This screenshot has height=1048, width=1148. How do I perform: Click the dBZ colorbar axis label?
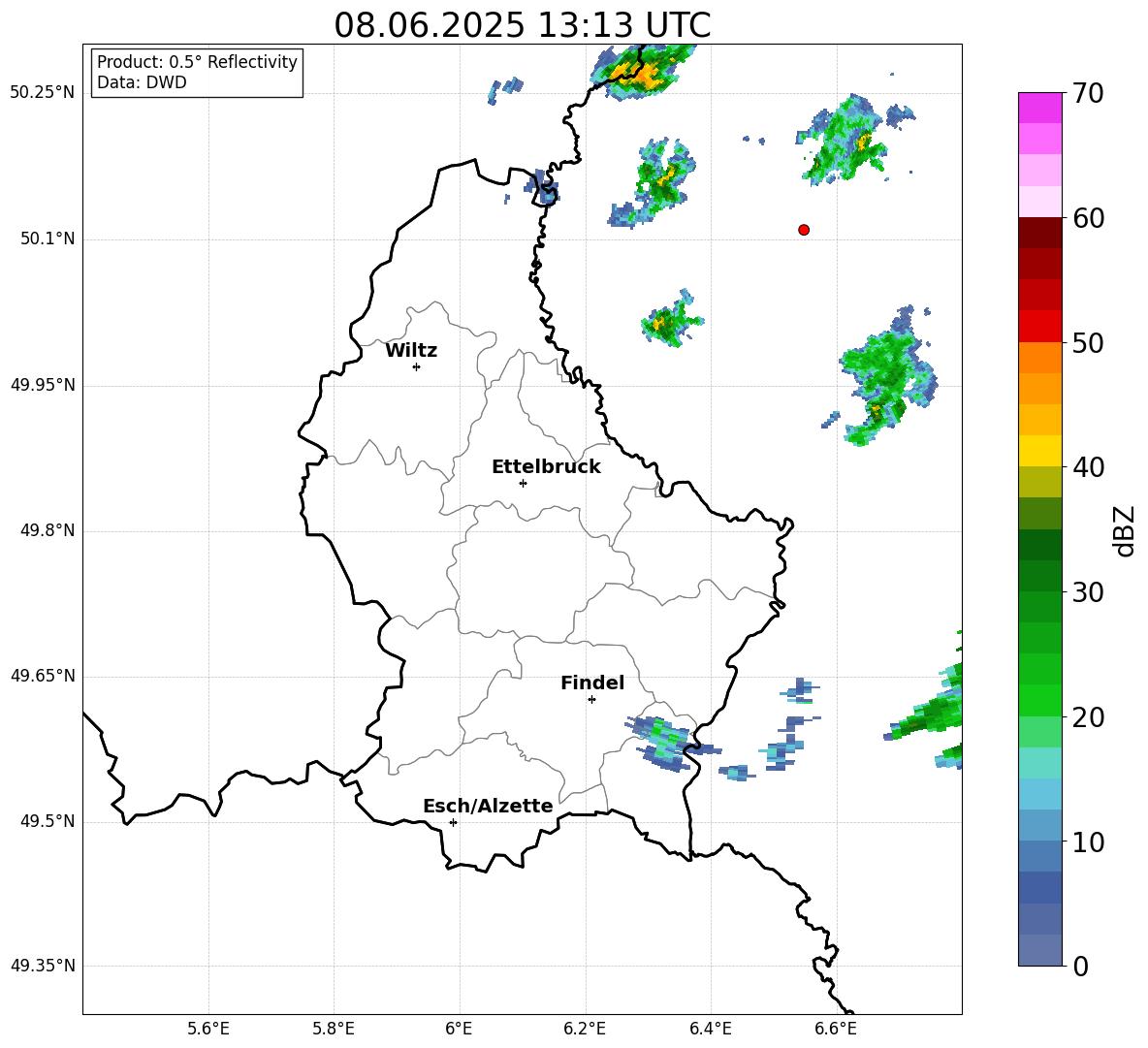[1125, 530]
